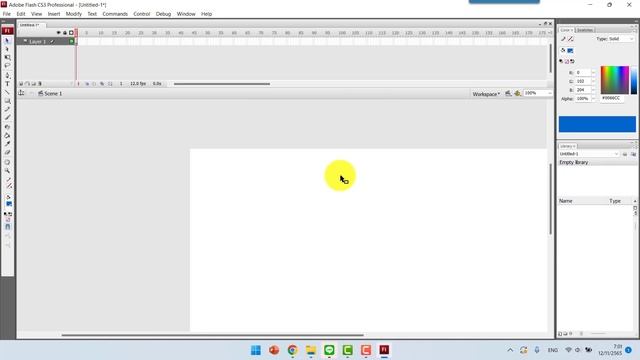The width and height of the screenshot is (640, 360).
Task: Open the Blue value slider arrow
Action: point(593,90)
